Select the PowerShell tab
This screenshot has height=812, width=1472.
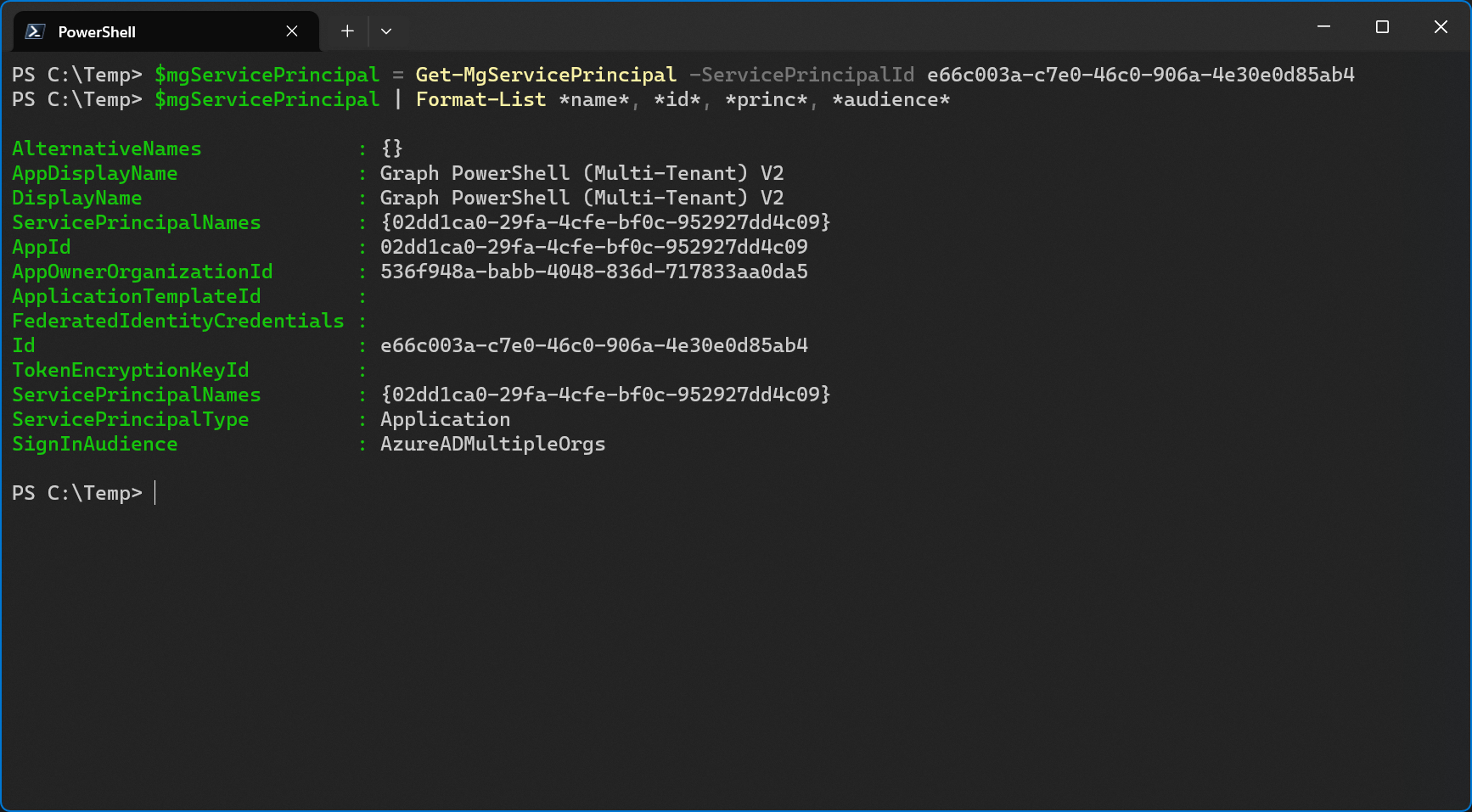click(x=166, y=31)
